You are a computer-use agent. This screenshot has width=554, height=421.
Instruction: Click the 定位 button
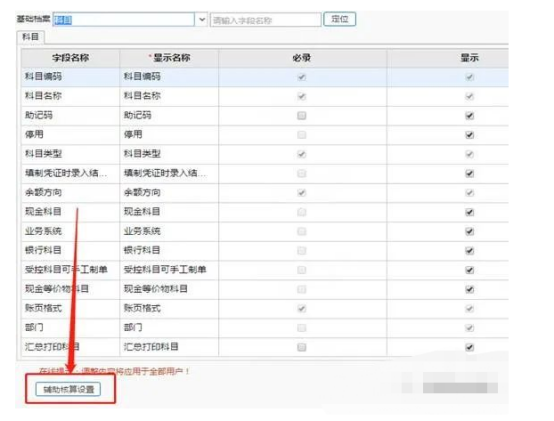[340, 19]
